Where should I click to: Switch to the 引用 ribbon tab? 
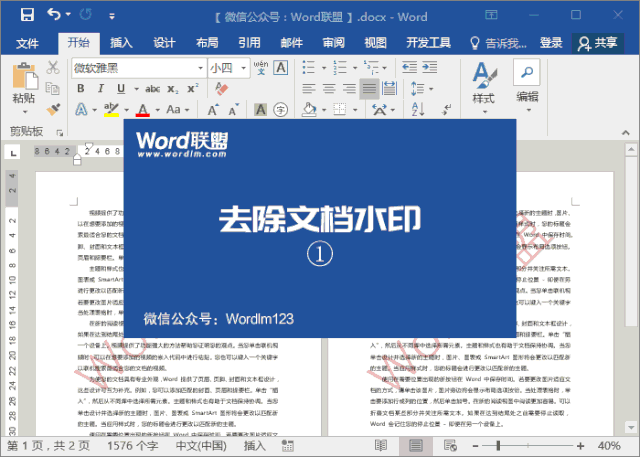(249, 42)
